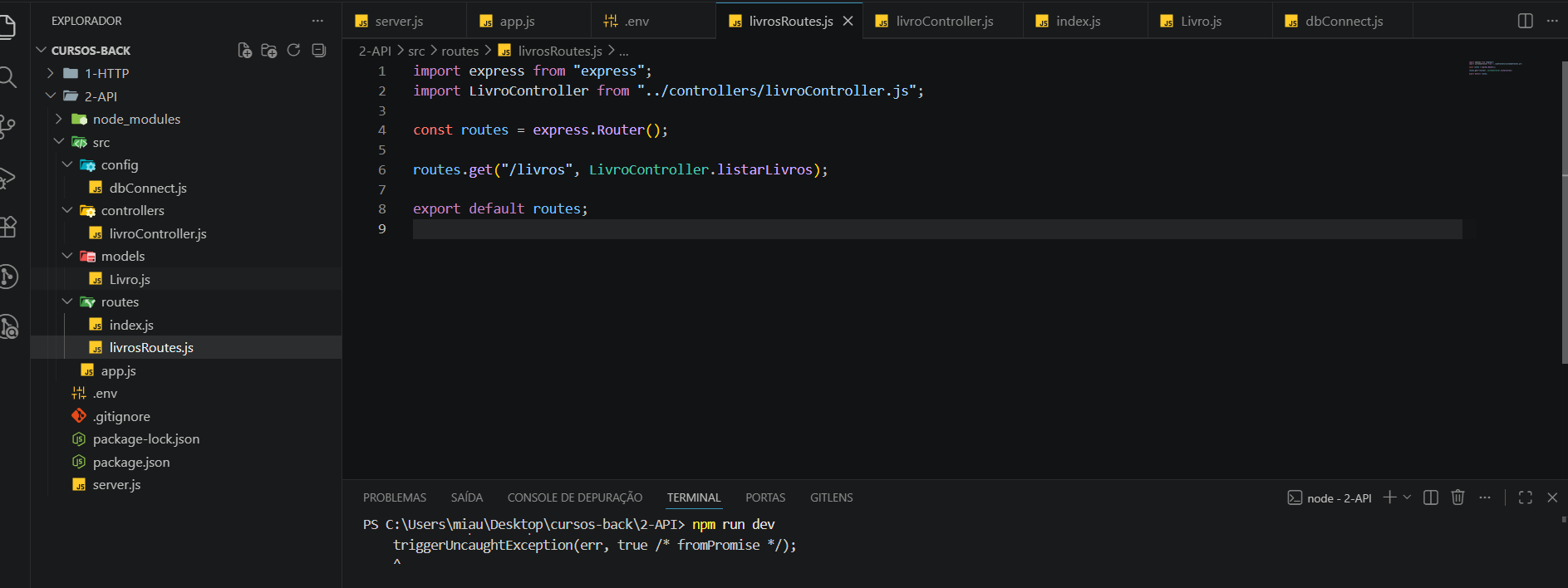Open Livro.js in the models folder
The image size is (1568, 588).
point(186,279)
